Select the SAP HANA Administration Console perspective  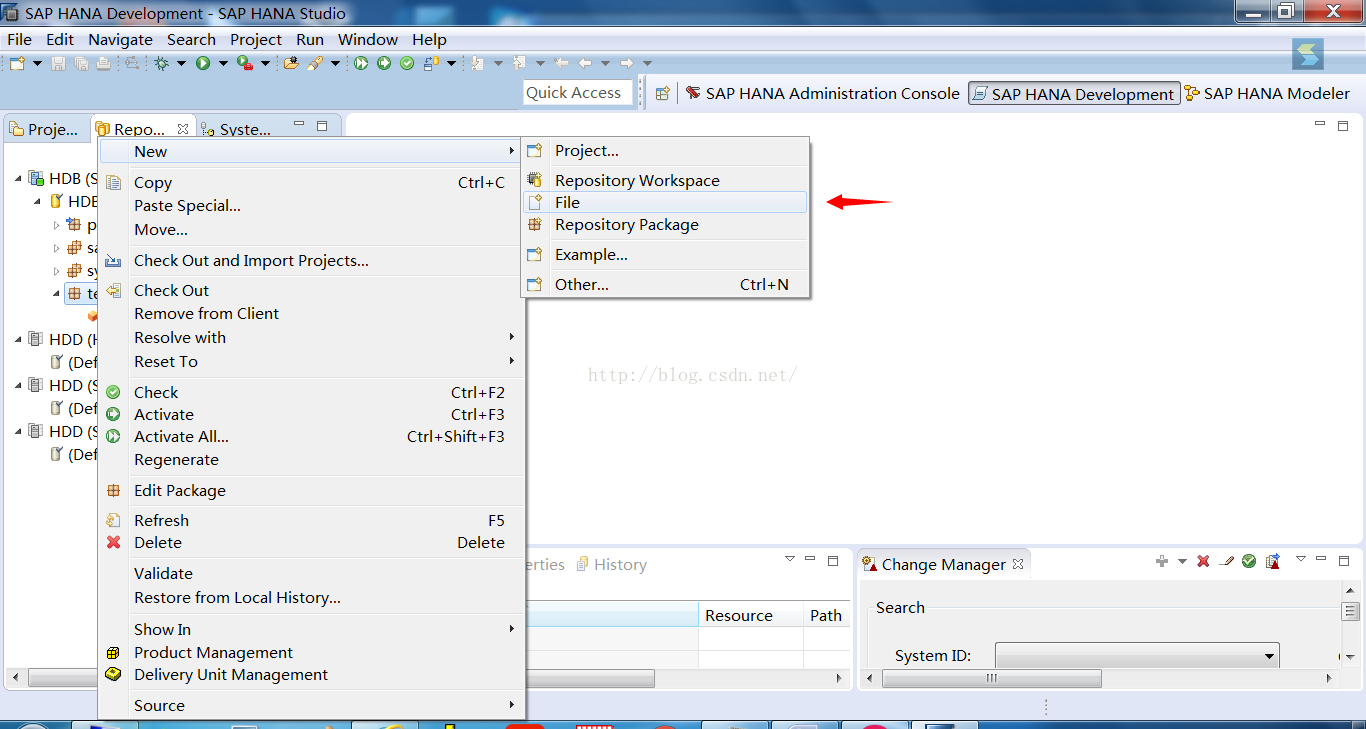click(x=822, y=93)
